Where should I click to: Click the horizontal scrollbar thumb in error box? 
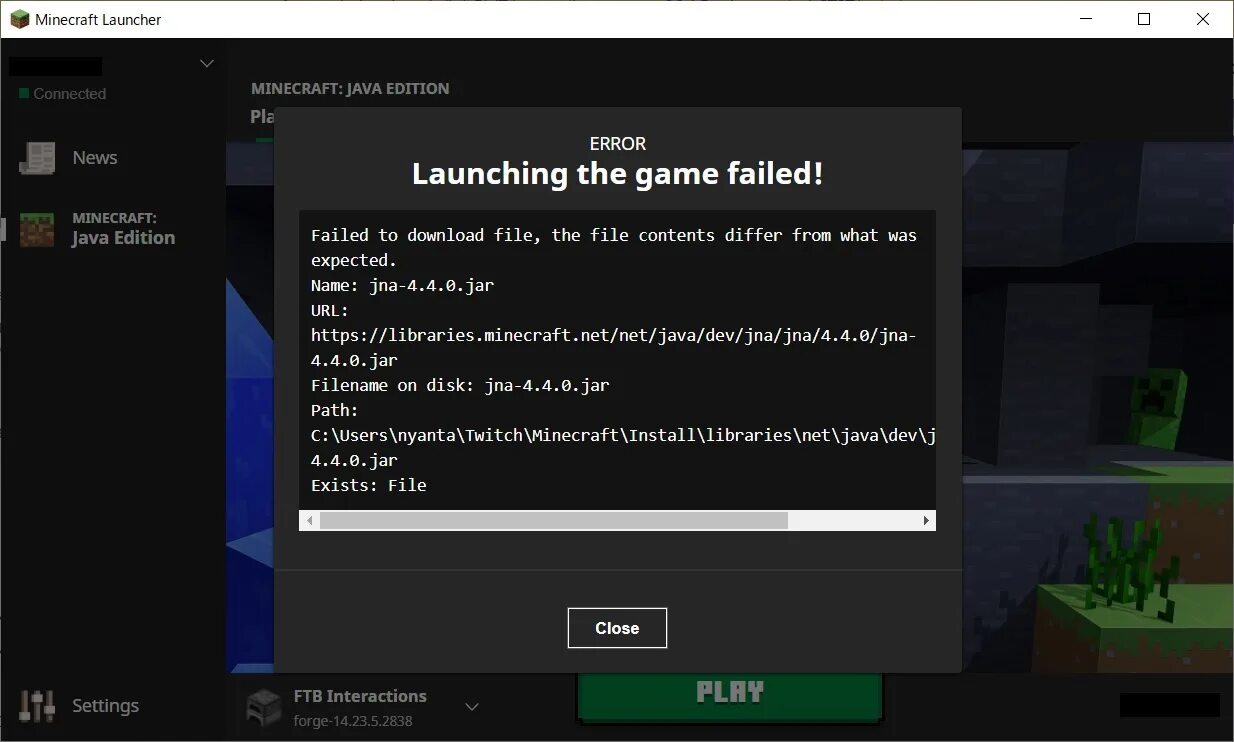point(554,521)
